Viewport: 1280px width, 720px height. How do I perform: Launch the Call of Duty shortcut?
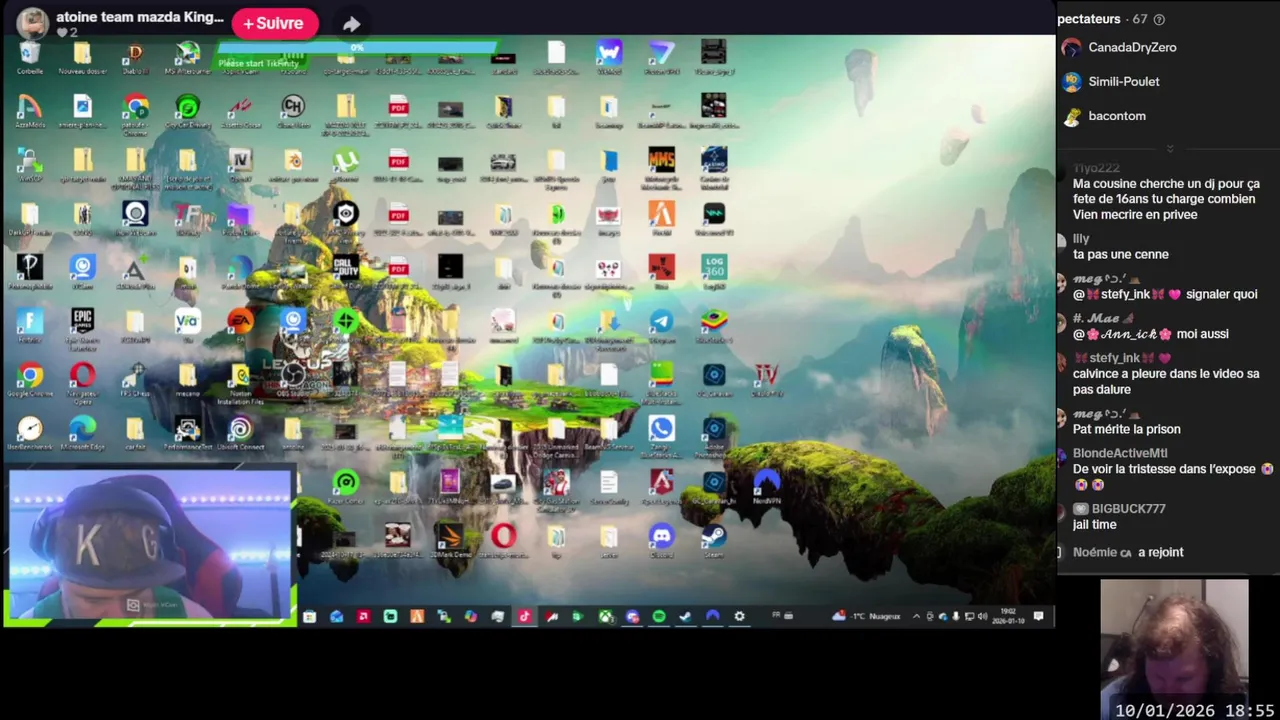(345, 272)
